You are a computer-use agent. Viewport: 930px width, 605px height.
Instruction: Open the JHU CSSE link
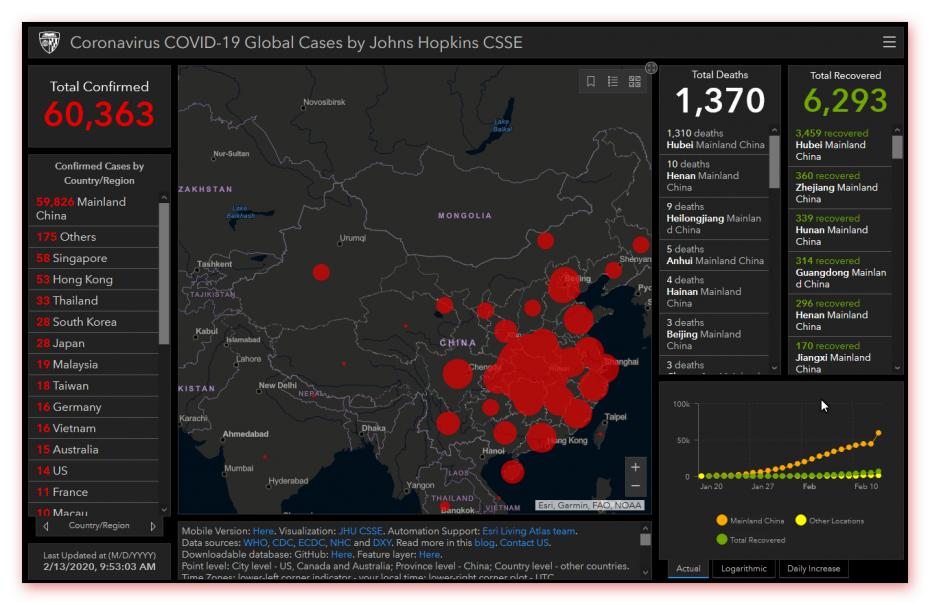[x=361, y=531]
